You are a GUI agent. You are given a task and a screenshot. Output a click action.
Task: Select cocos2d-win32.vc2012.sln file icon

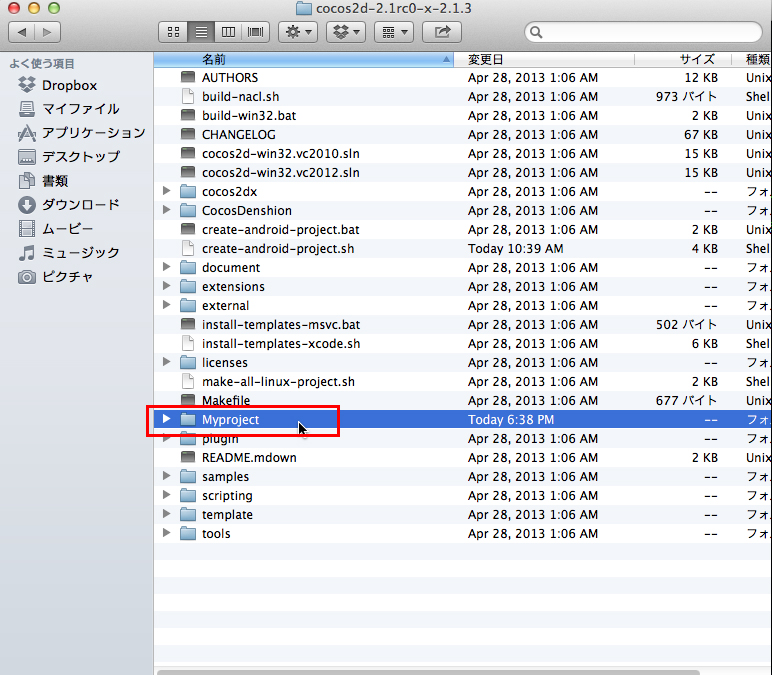pyautogui.click(x=188, y=172)
